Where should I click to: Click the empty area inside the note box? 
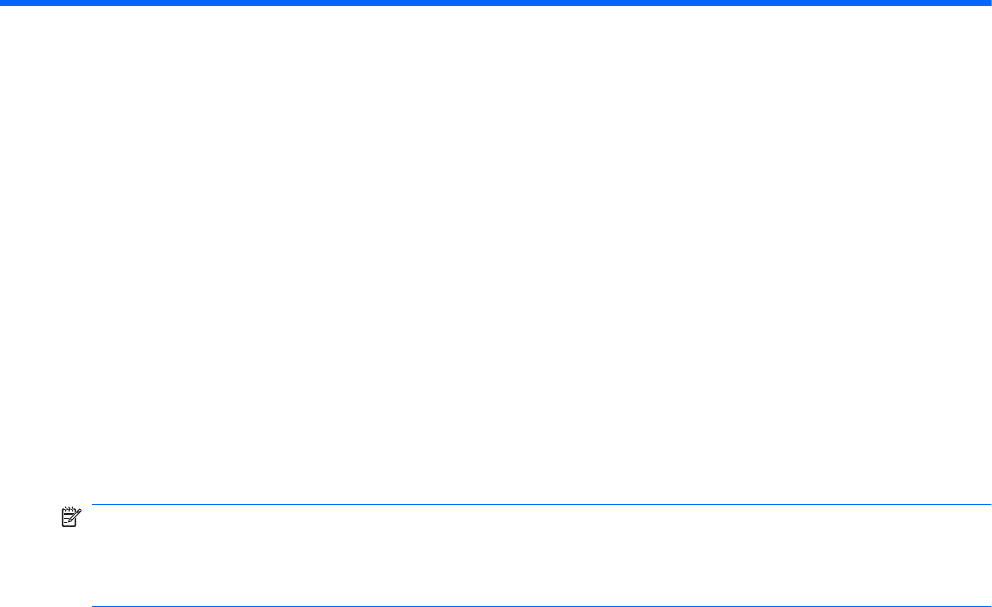point(542,556)
